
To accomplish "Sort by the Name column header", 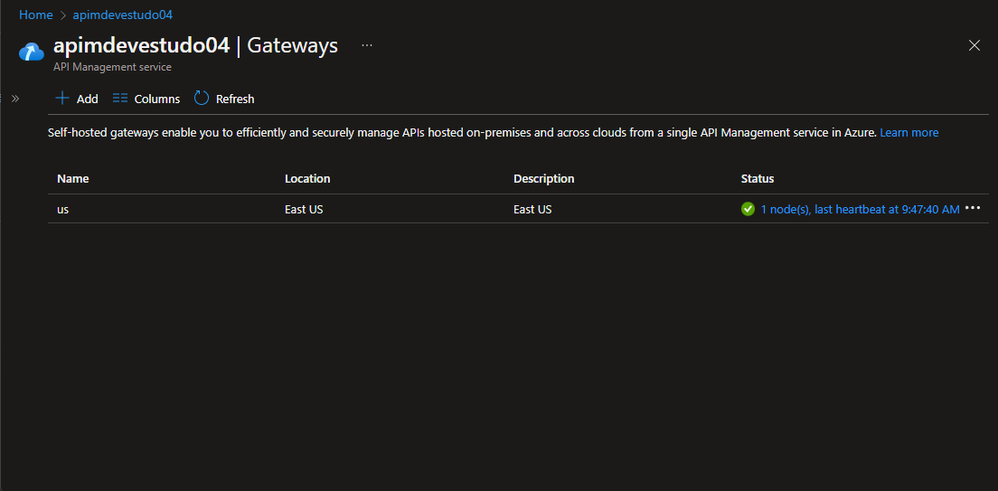I will click(x=73, y=179).
